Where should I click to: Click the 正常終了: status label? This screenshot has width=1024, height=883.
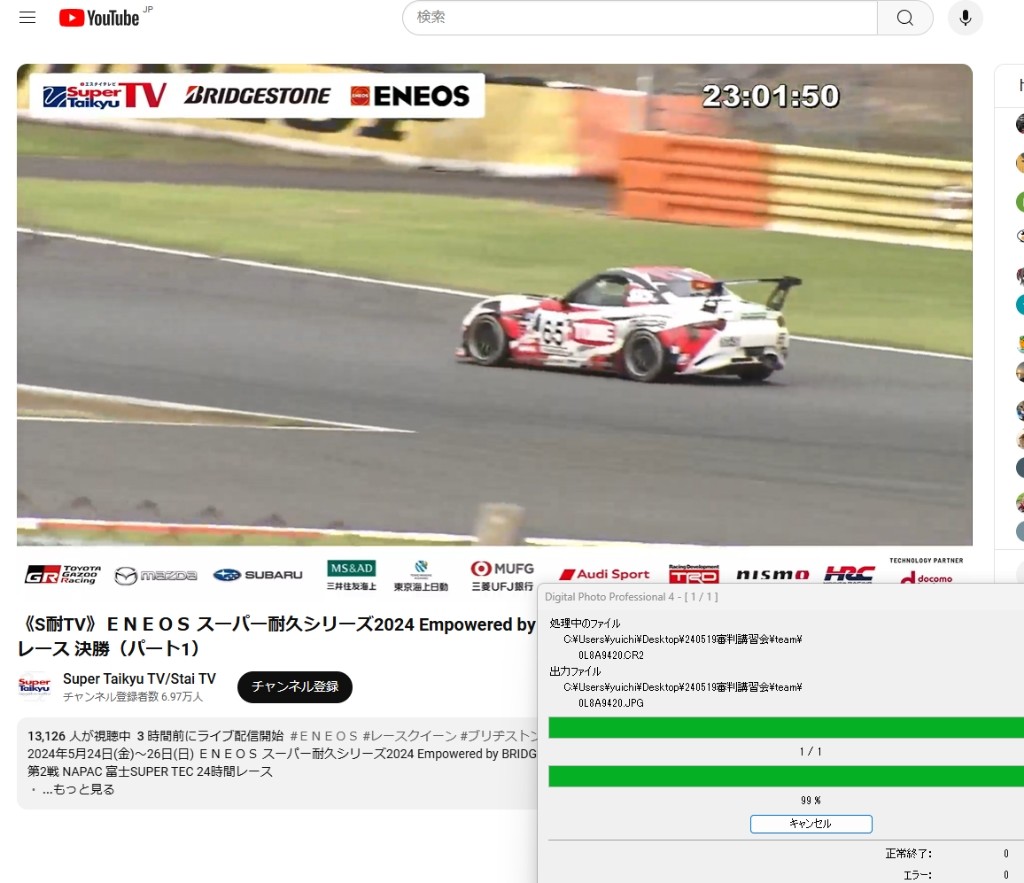click(x=908, y=854)
